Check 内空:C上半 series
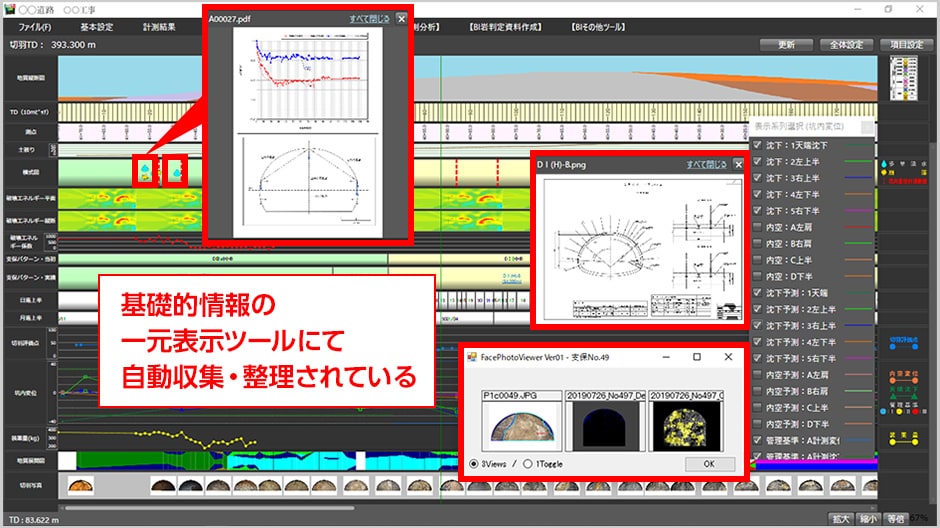This screenshot has height=528, width=940. (x=758, y=260)
